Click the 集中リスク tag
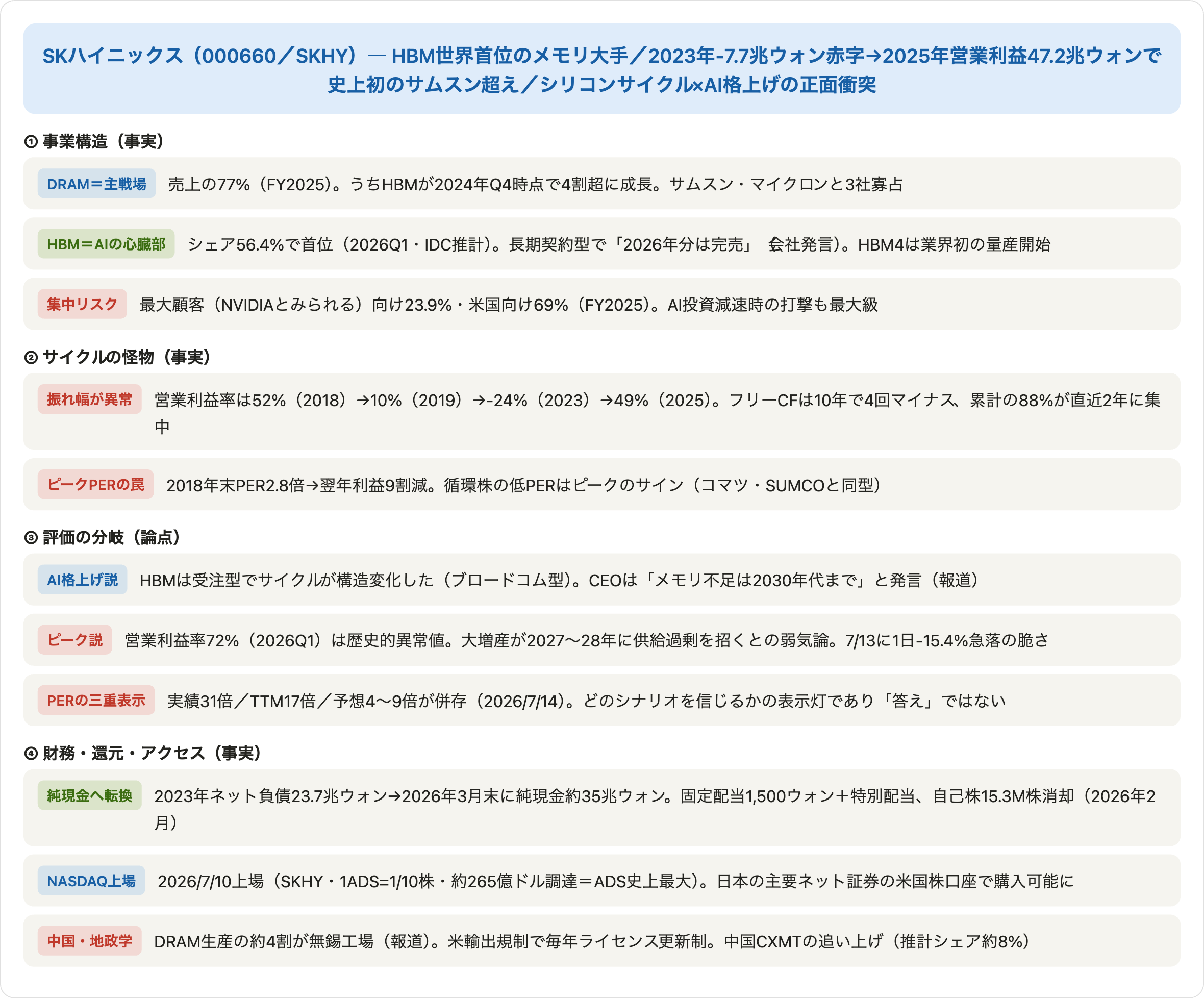Image resolution: width=1204 pixels, height=999 pixels. click(x=82, y=304)
